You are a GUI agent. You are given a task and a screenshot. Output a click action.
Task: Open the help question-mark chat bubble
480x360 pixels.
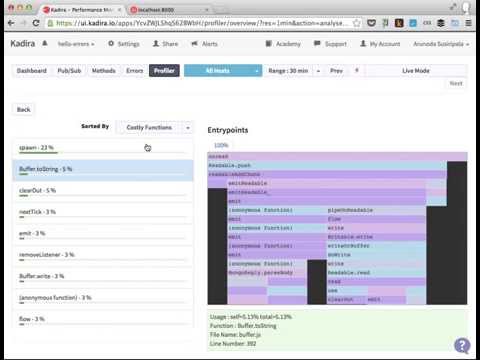point(462,346)
